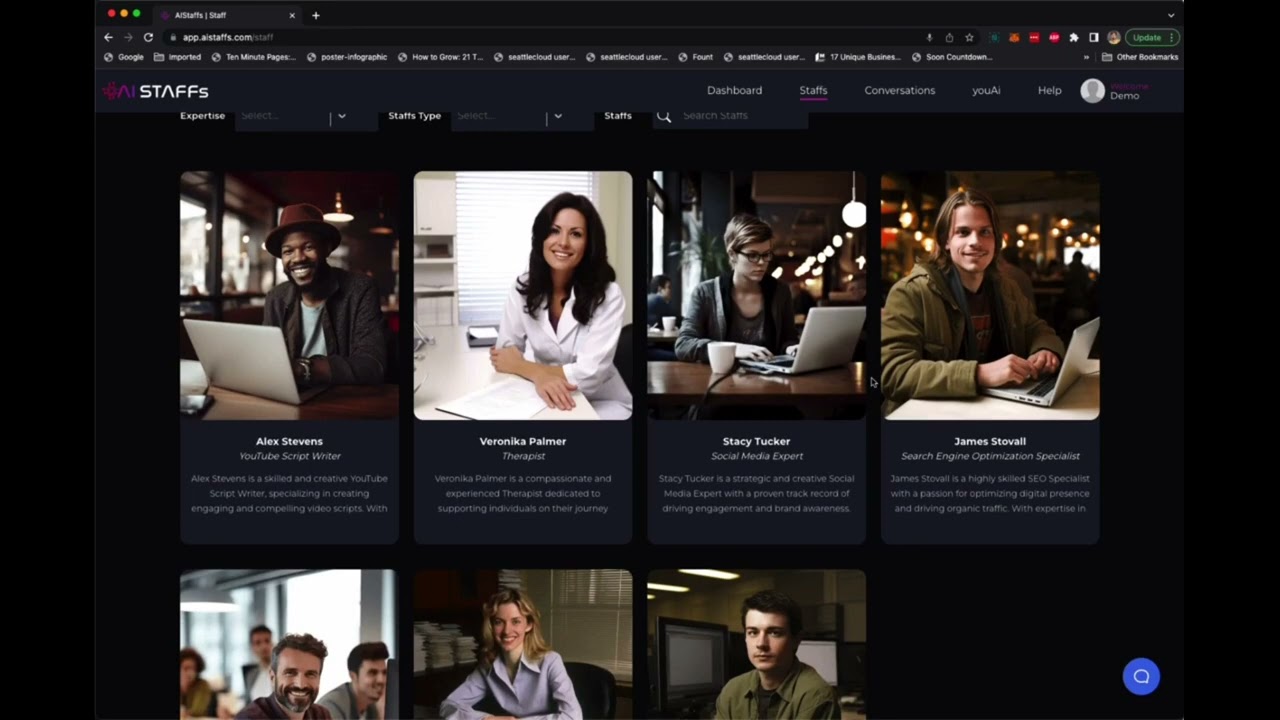
Task: Click the Chrome profile avatar in the toolbar
Action: coord(1114,37)
